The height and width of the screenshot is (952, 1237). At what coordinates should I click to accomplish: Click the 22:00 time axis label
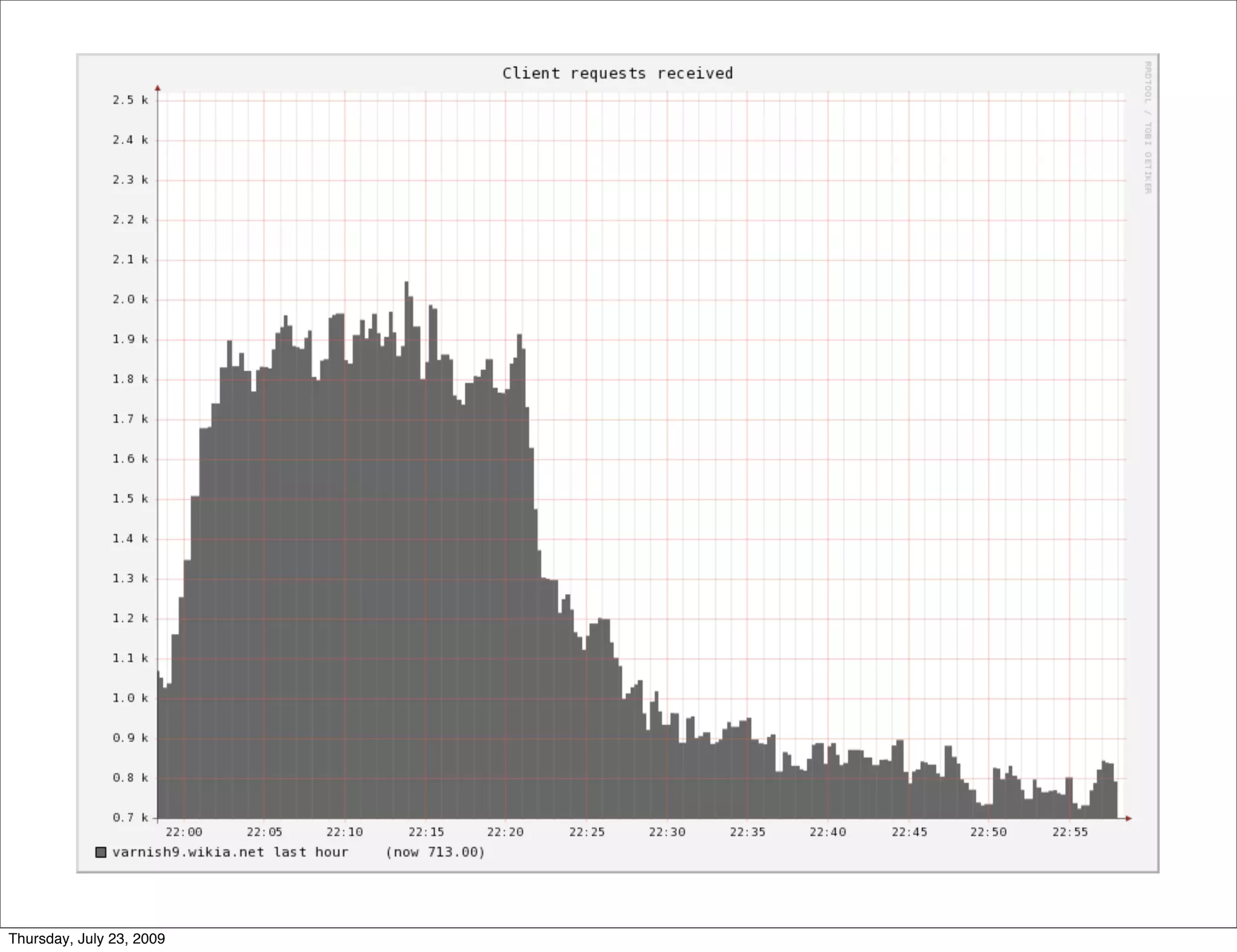click(184, 832)
